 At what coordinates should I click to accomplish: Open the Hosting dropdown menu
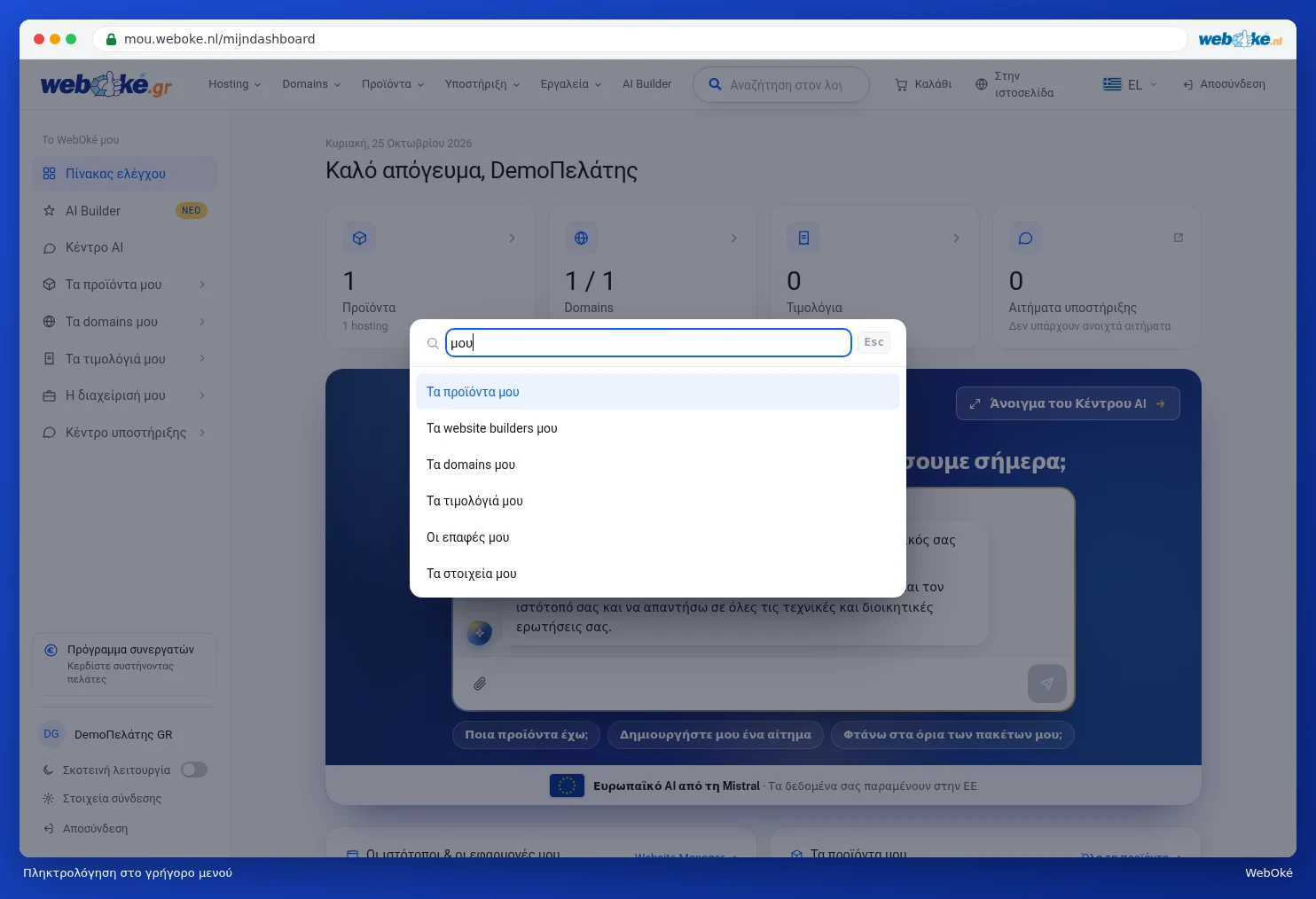(235, 84)
